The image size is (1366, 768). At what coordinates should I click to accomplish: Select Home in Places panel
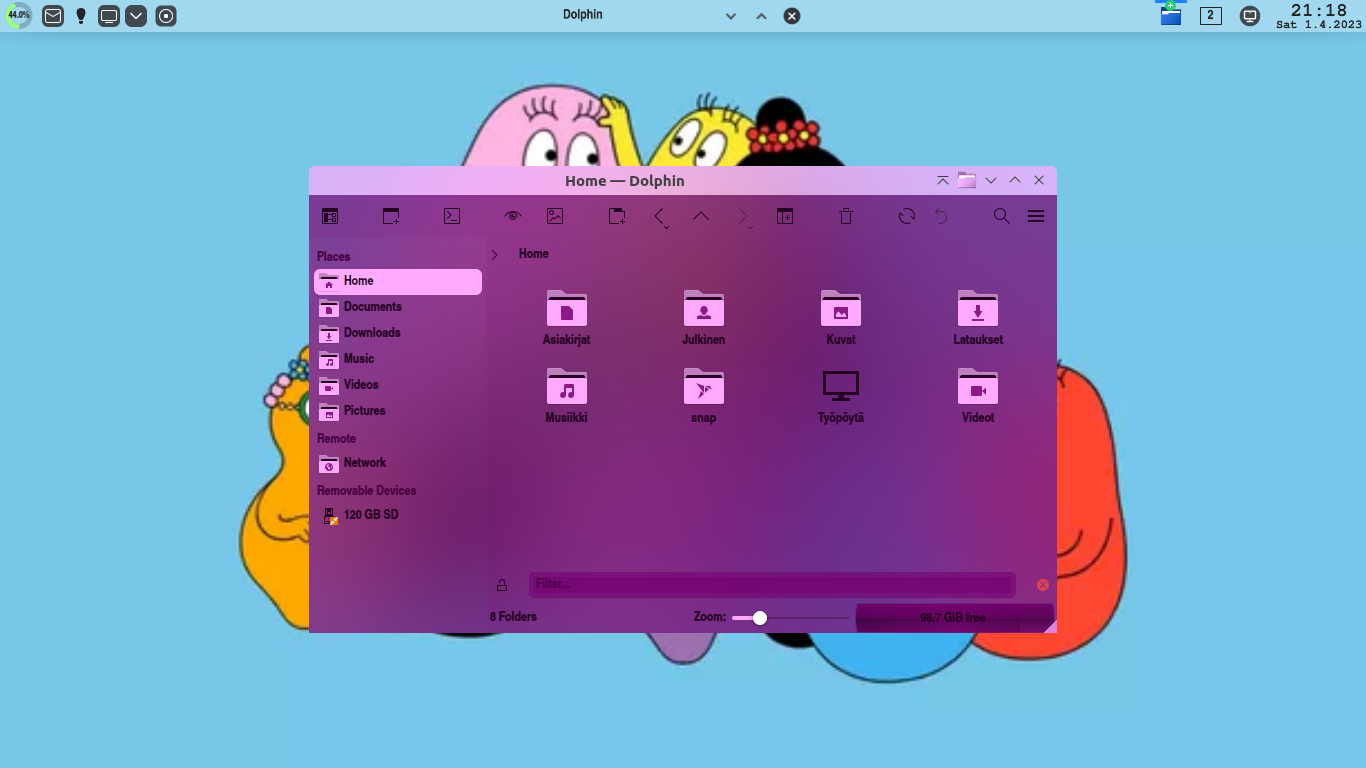coord(398,282)
